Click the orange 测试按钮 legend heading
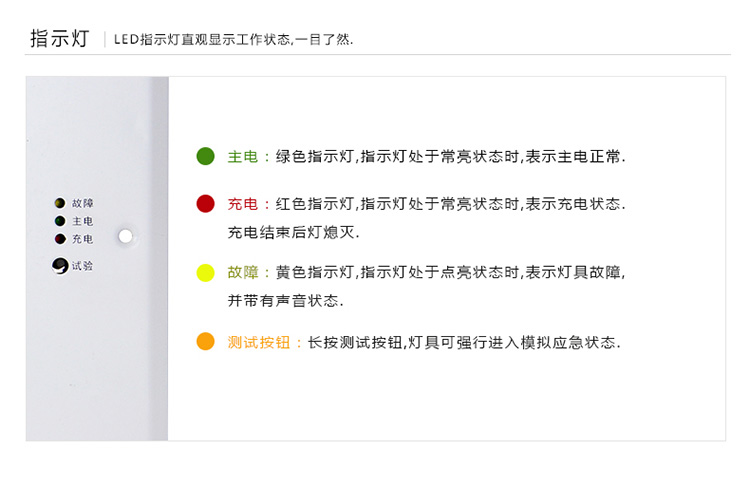750x480 pixels. pos(259,342)
